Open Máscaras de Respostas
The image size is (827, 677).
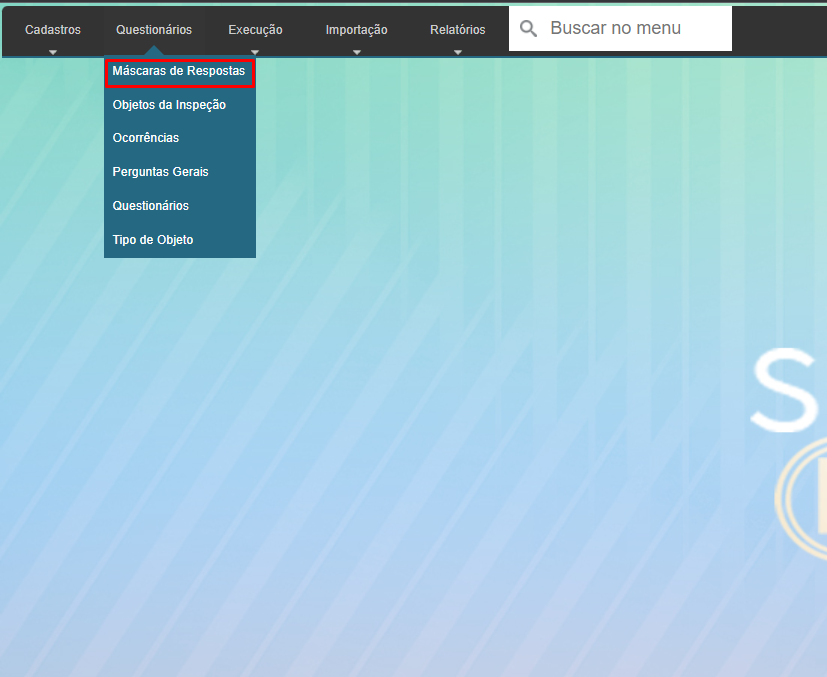click(x=179, y=72)
